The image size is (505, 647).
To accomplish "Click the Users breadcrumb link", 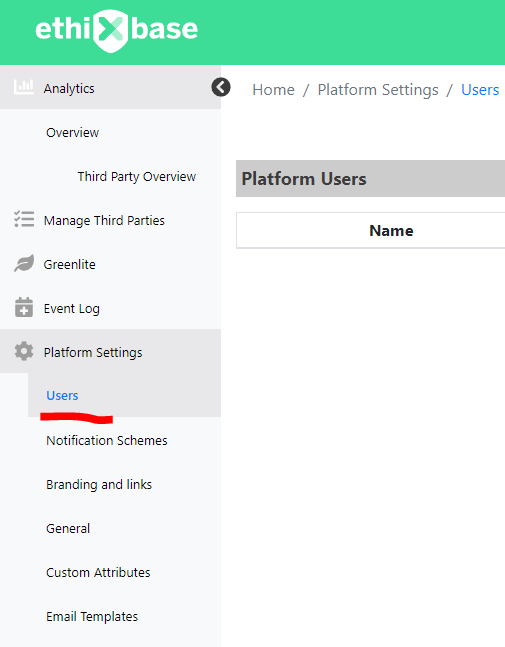I will [x=480, y=90].
